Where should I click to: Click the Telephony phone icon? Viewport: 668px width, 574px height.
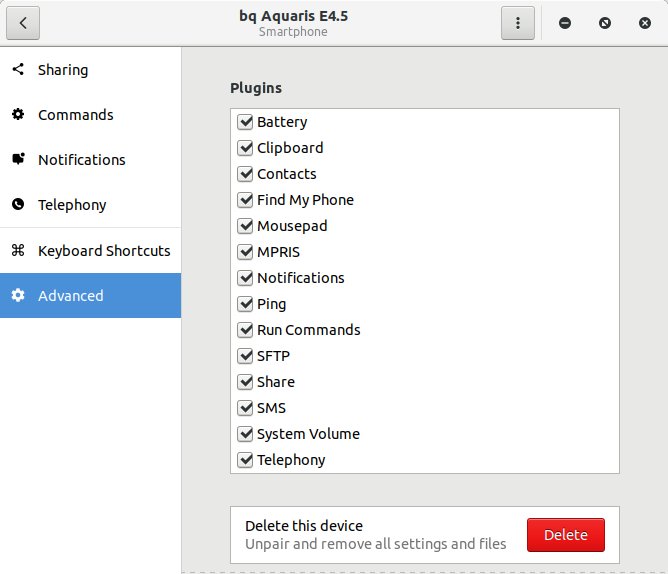(18, 205)
